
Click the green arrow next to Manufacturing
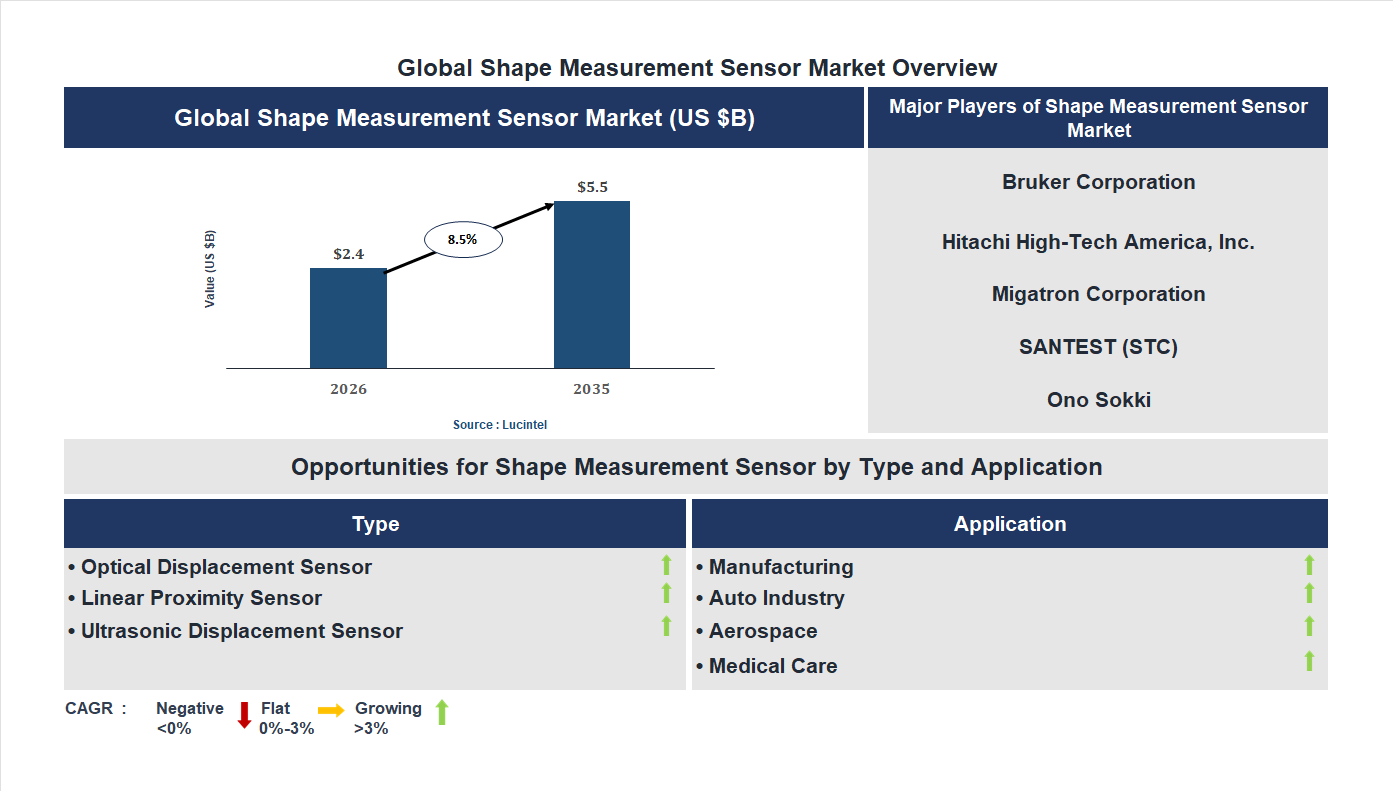coord(1309,565)
